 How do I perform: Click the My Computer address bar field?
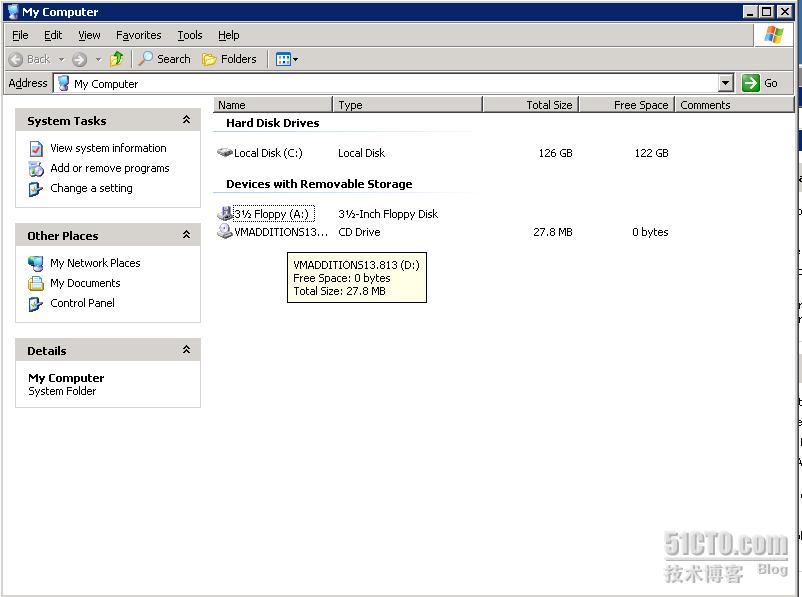point(394,83)
